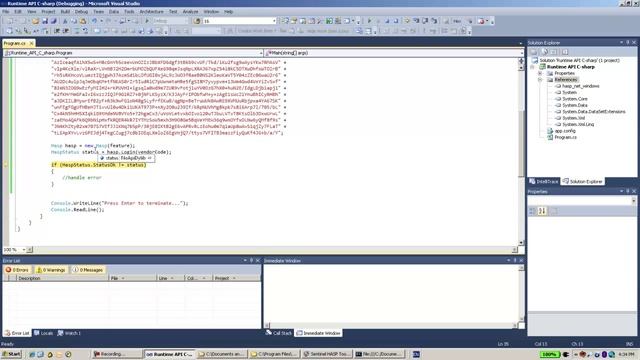640x360 pixels.
Task: Click the Start Debugging play icon left of Debug combo
Action: tap(147, 21)
